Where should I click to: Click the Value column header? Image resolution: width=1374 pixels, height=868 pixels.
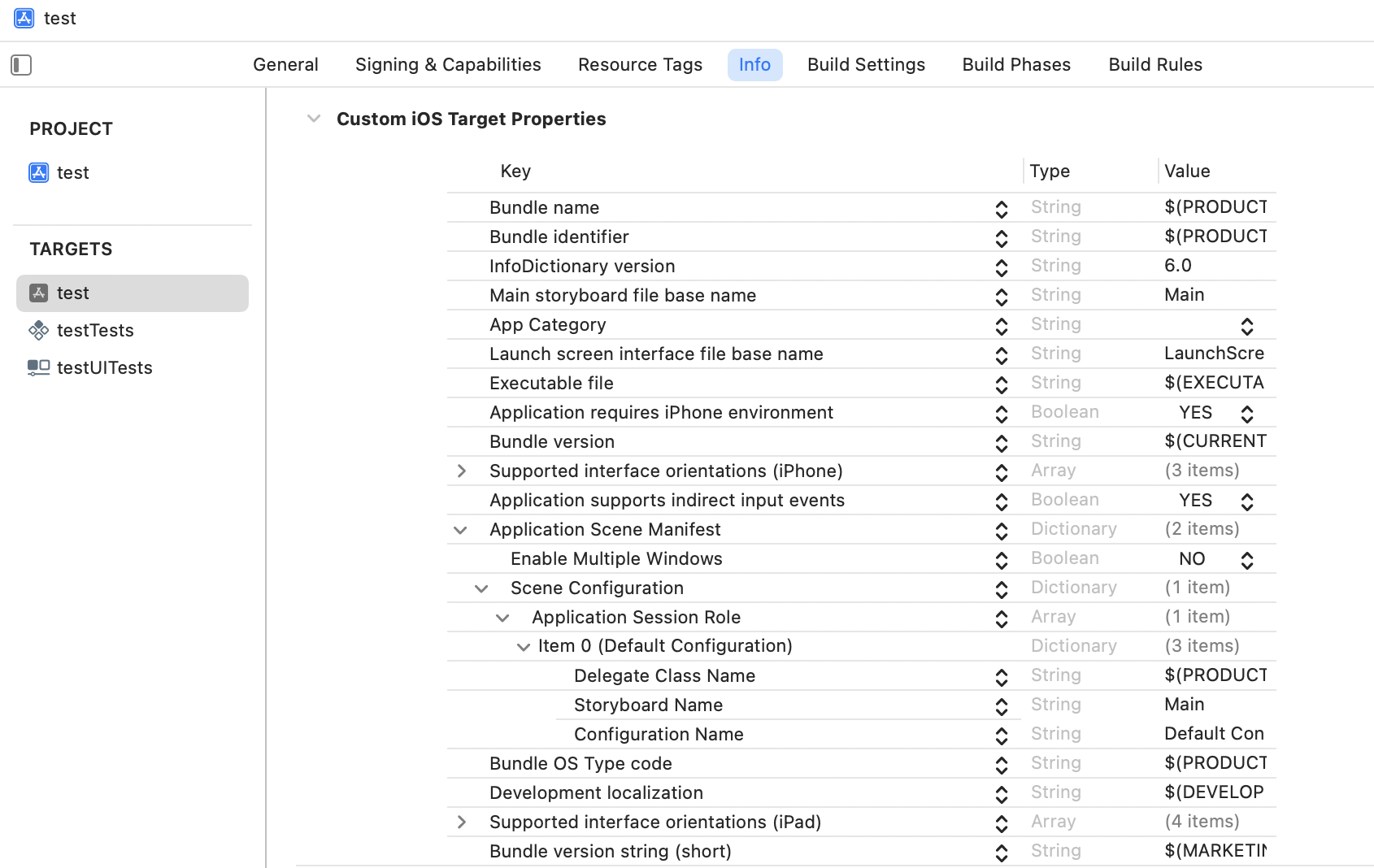(x=1187, y=171)
